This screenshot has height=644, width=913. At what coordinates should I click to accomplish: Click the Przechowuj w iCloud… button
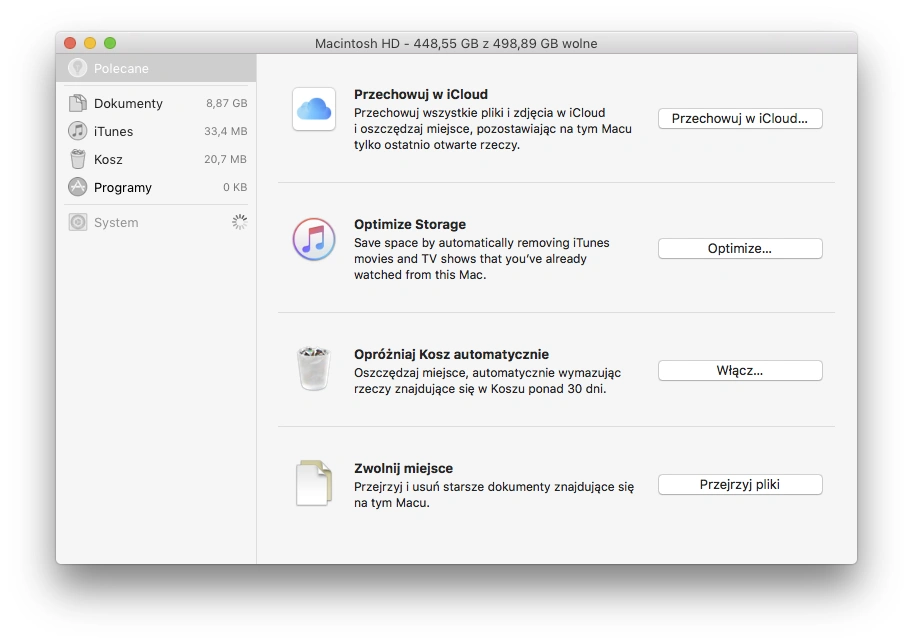coord(740,118)
